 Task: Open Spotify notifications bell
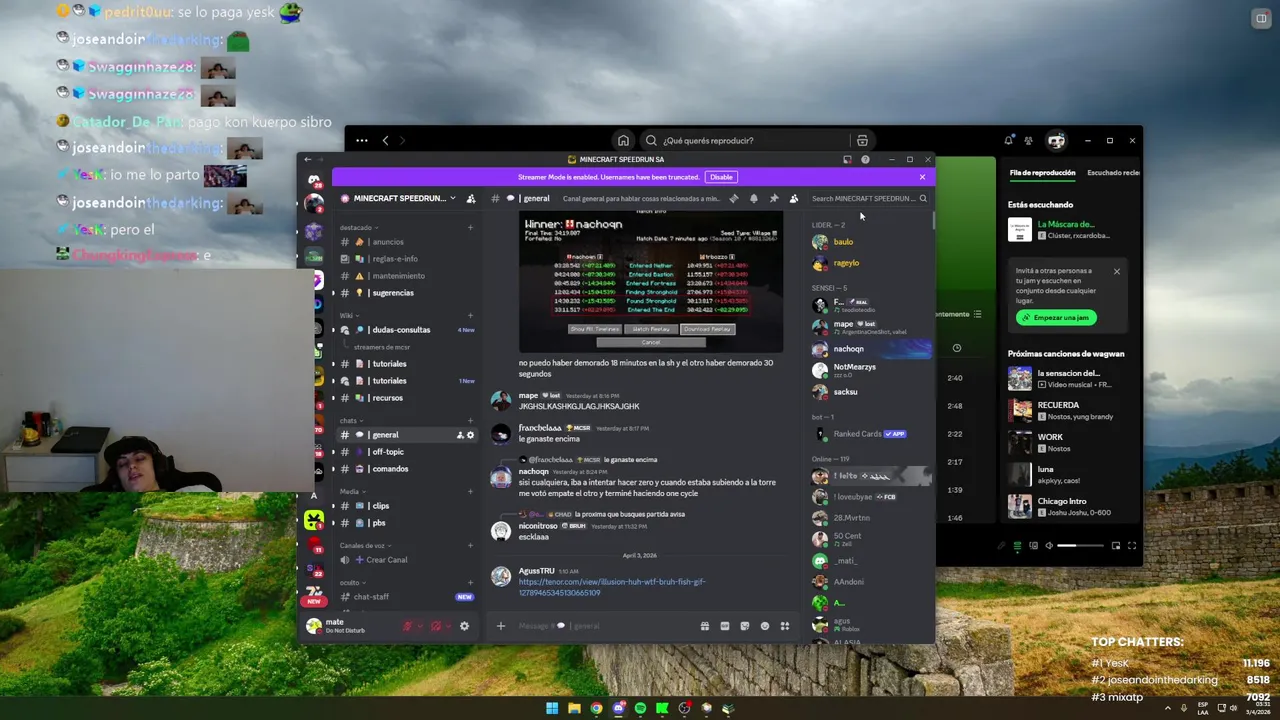1008,141
